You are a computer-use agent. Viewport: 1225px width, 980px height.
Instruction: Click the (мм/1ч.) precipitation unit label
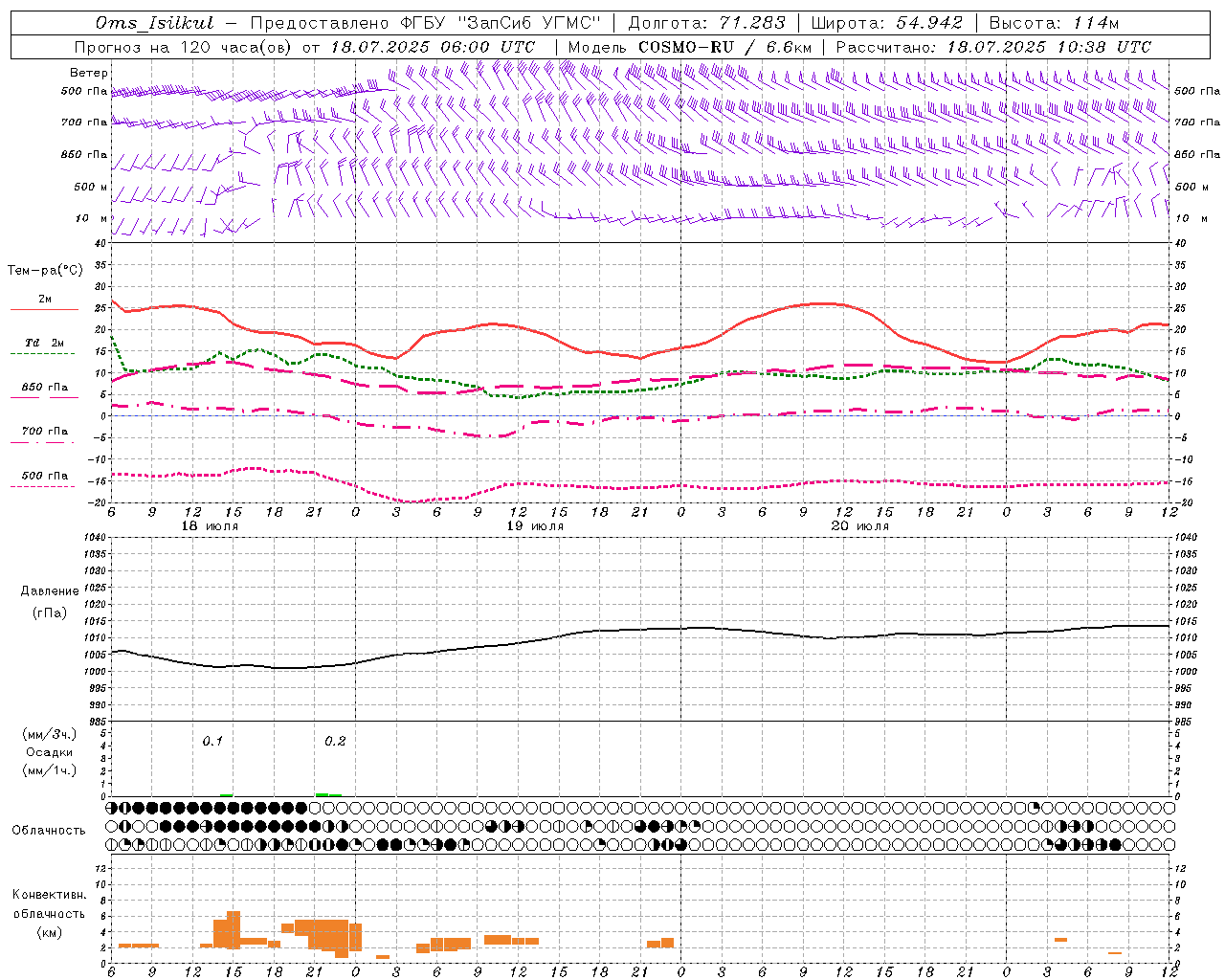pyautogui.click(x=50, y=770)
